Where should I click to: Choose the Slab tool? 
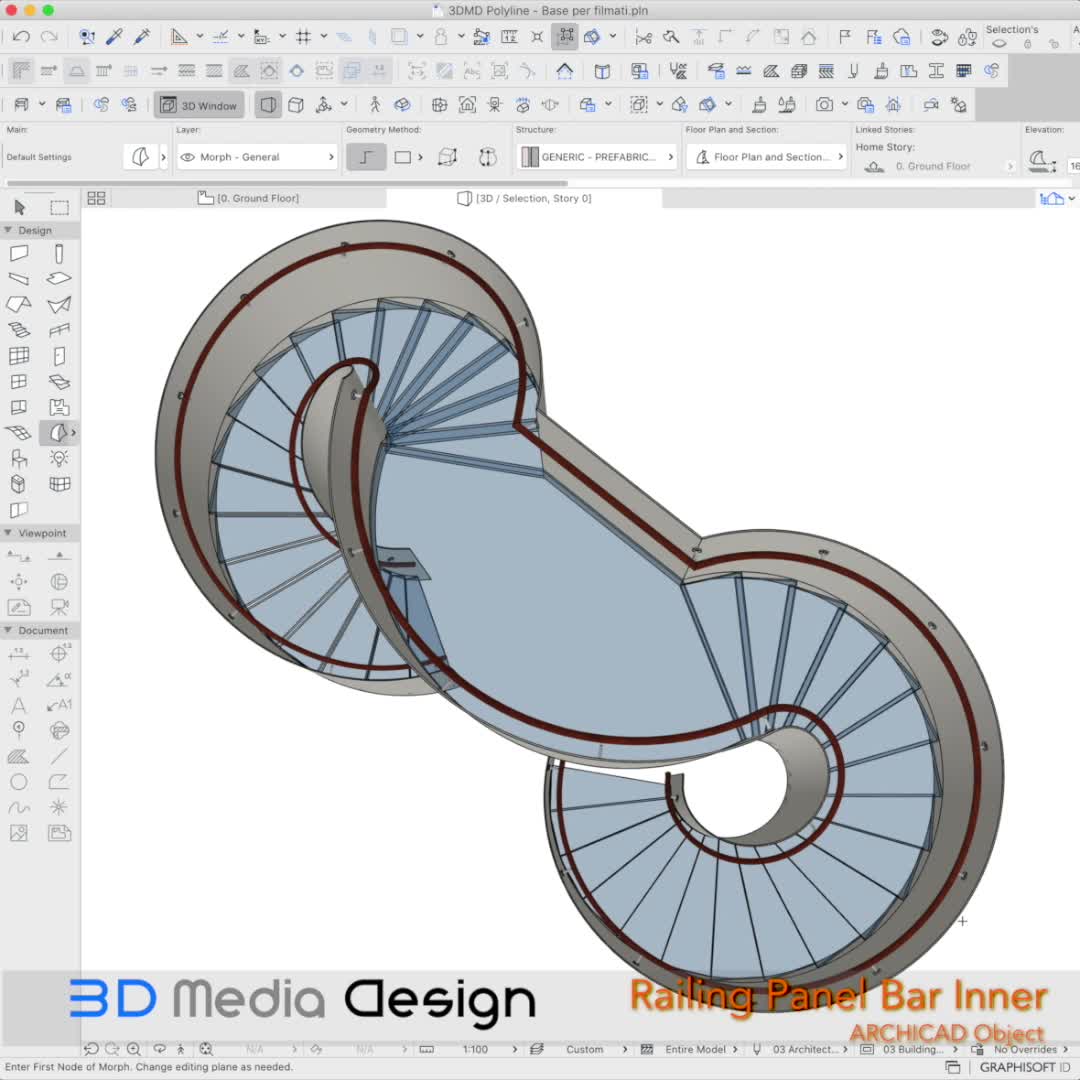[59, 279]
